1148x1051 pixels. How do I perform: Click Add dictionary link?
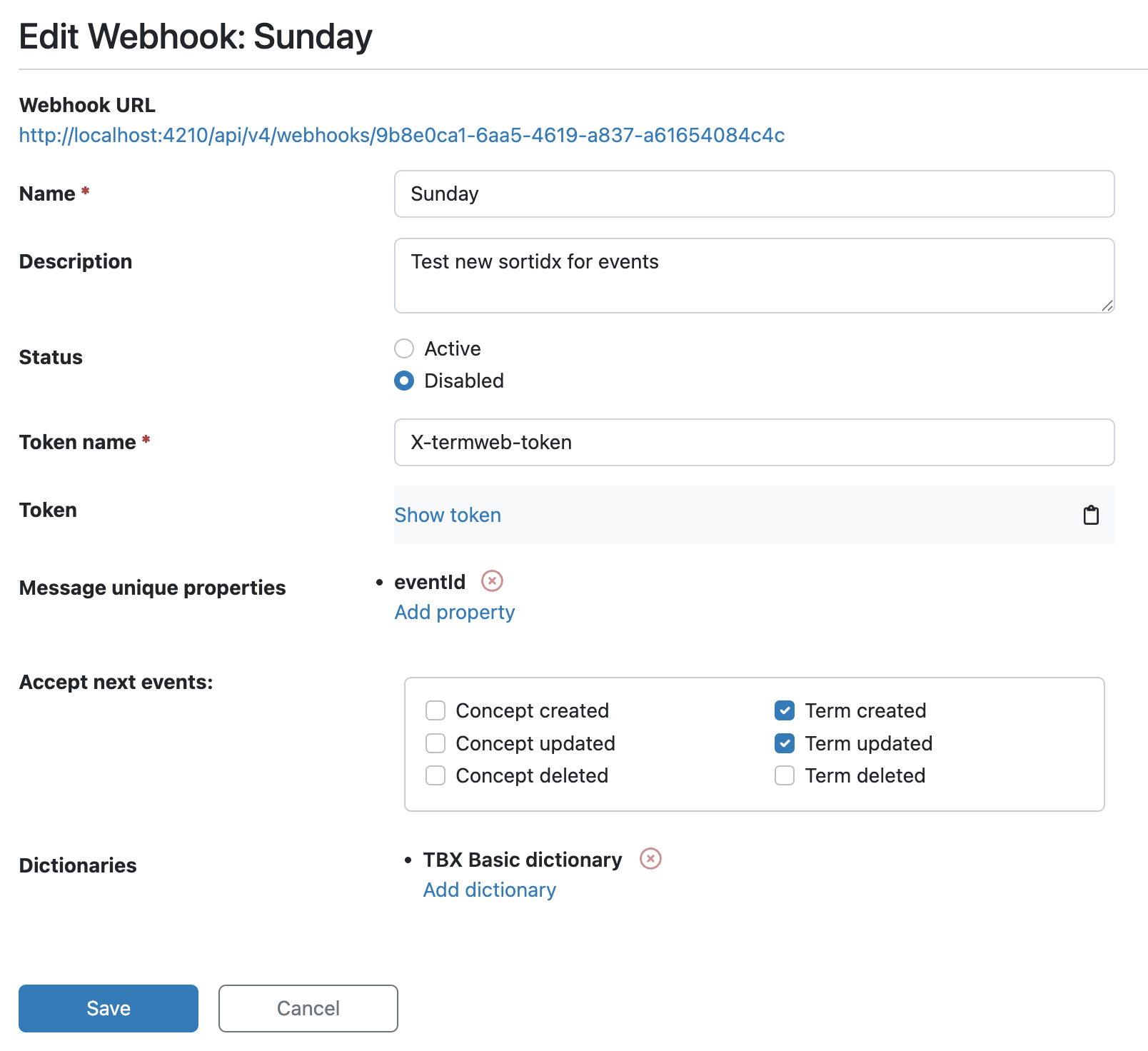coord(490,890)
